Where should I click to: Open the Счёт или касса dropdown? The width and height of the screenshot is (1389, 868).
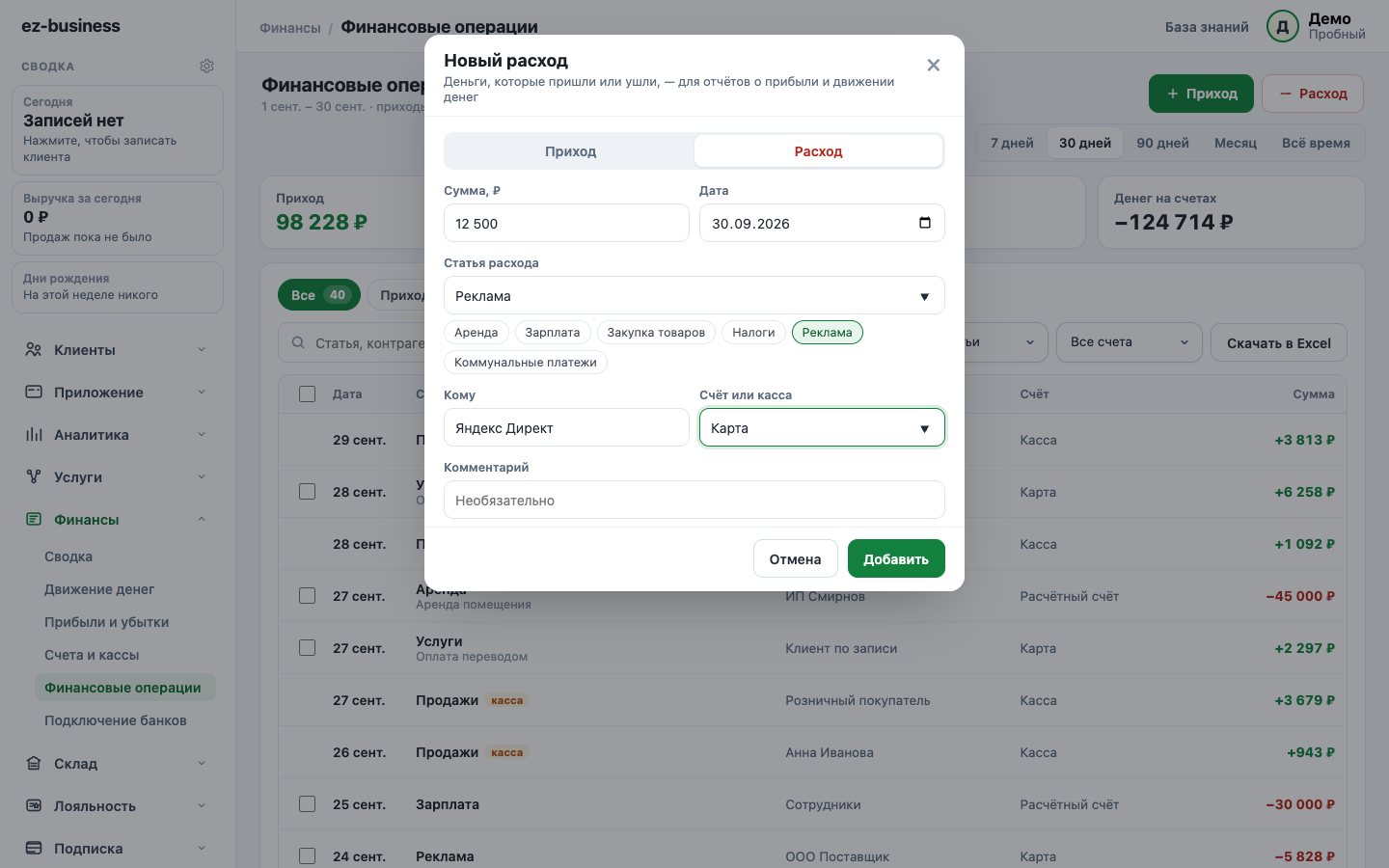822,427
